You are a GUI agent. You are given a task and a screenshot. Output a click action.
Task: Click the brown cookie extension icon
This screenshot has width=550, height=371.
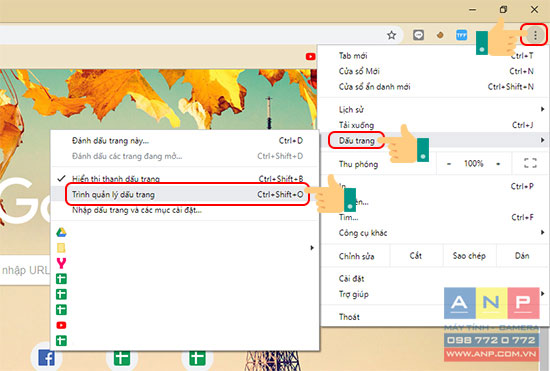click(x=440, y=35)
